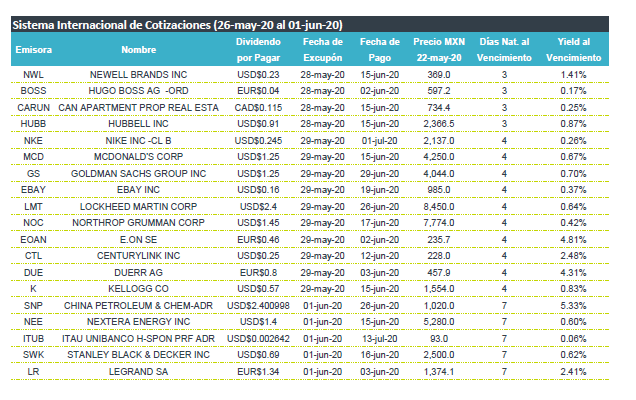Select the CTL ticker cell
The height and width of the screenshot is (400, 636).
[x=33, y=256]
